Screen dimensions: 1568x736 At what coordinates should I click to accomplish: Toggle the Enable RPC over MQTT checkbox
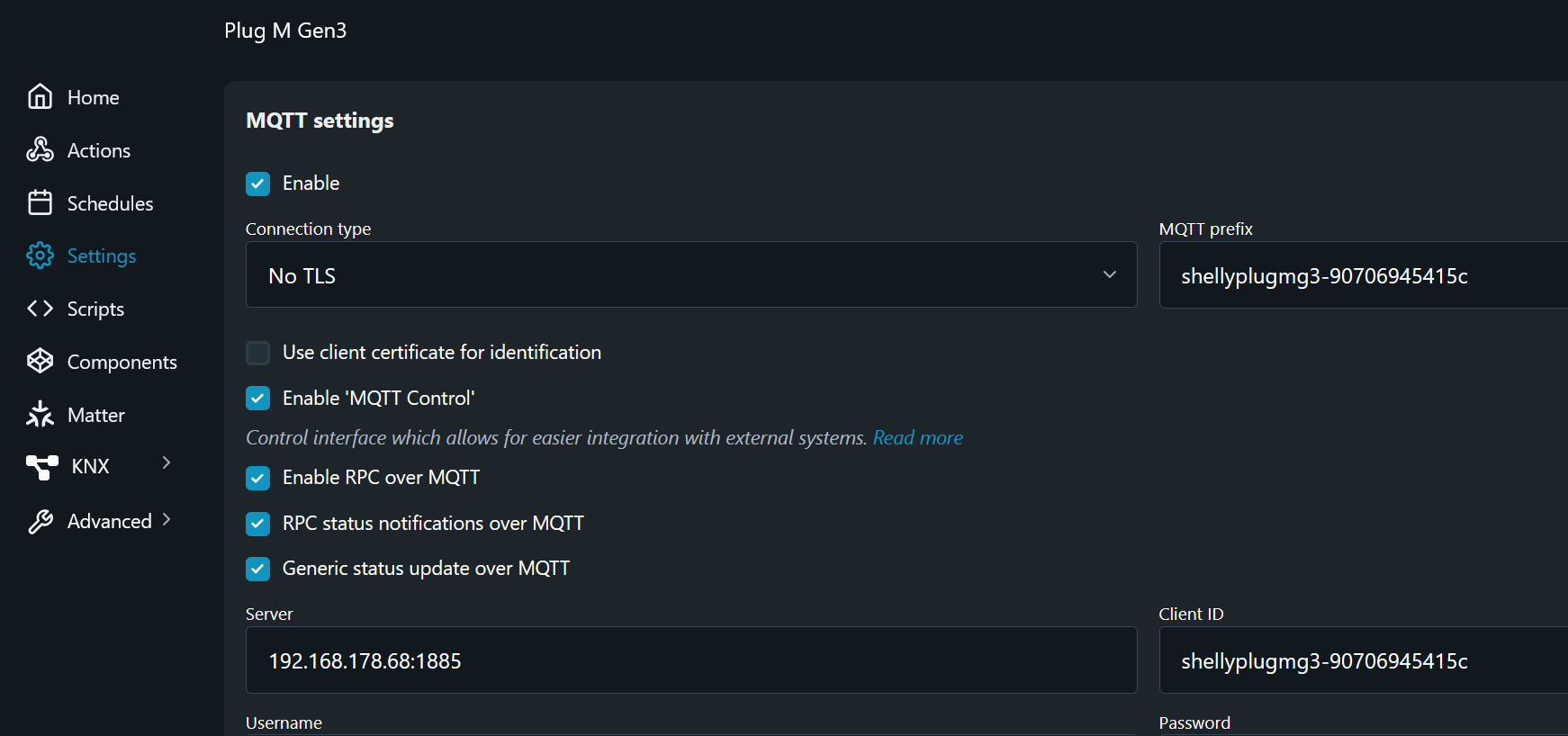tap(258, 478)
